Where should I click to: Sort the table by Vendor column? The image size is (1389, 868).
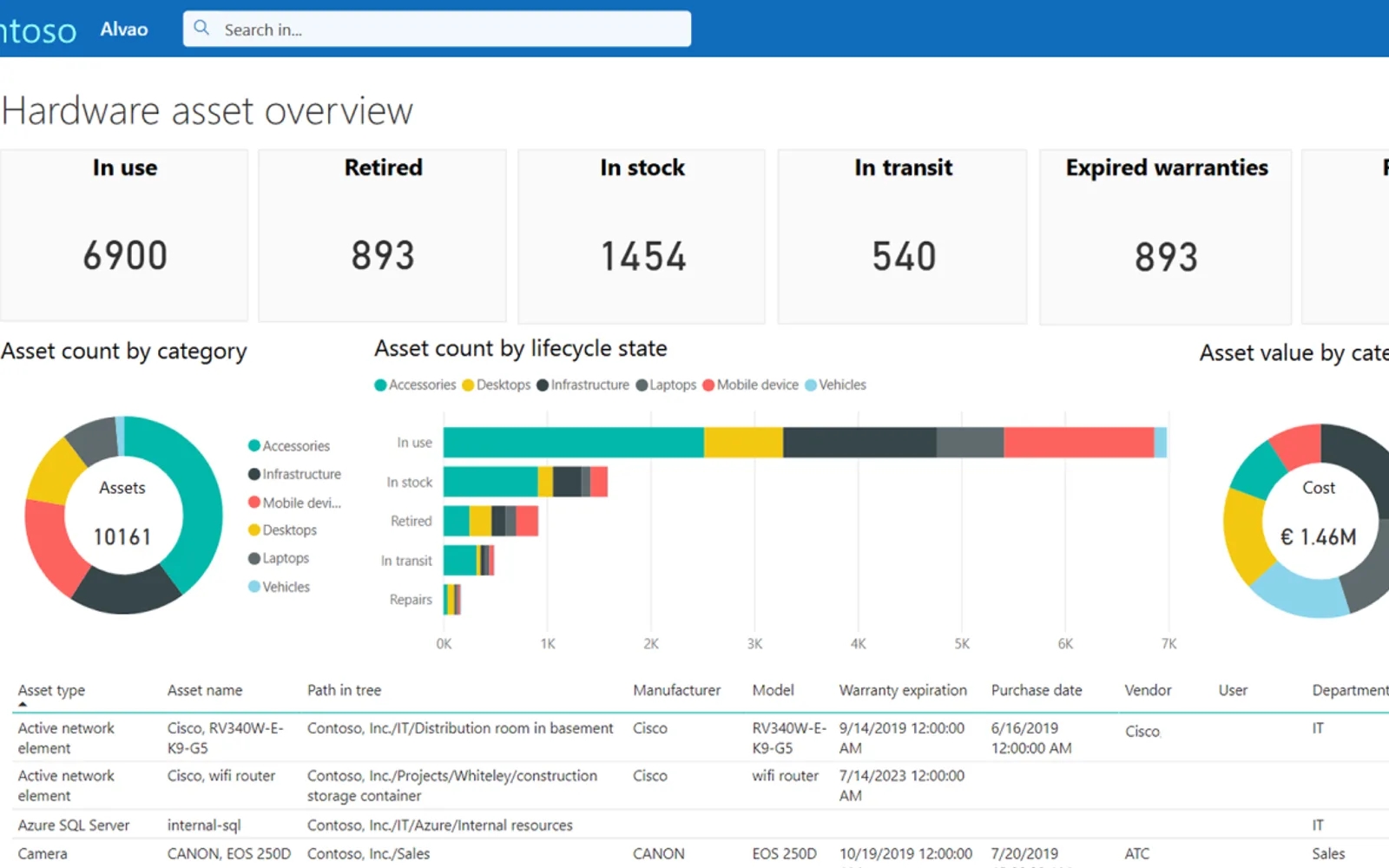coord(1148,690)
